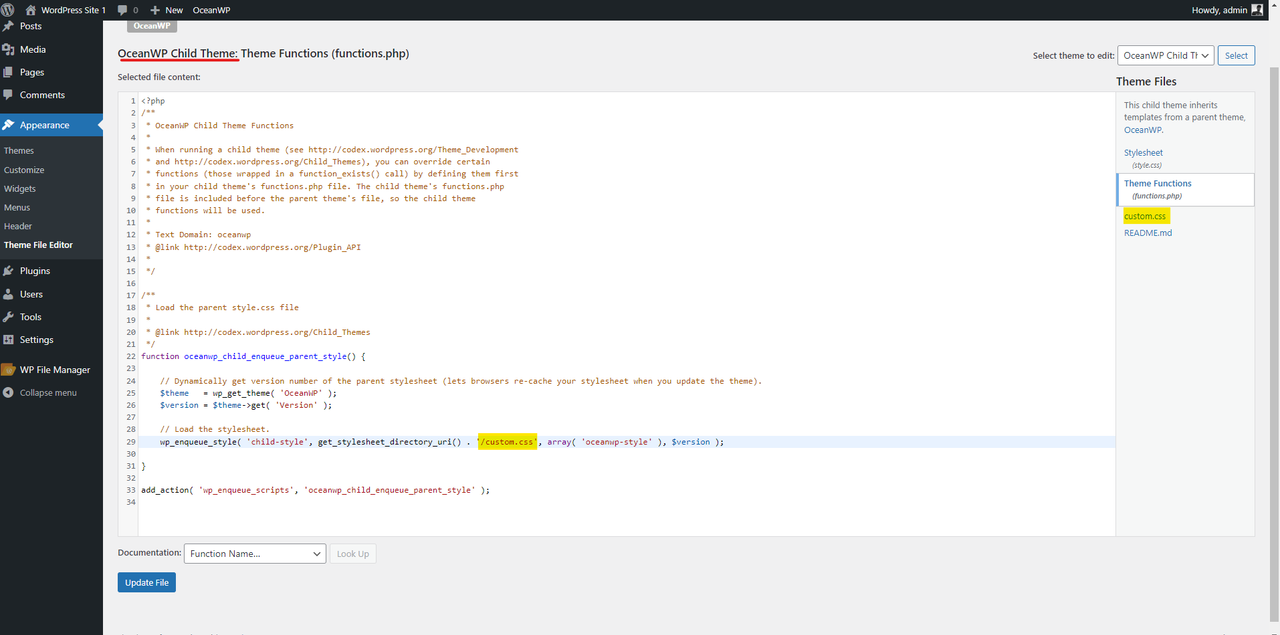Click the 'Text Domain: oceanwp' comment line

[199, 235]
